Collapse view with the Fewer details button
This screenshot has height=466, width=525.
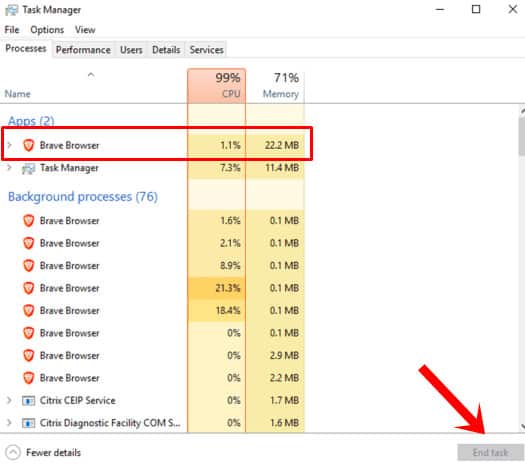tap(44, 453)
